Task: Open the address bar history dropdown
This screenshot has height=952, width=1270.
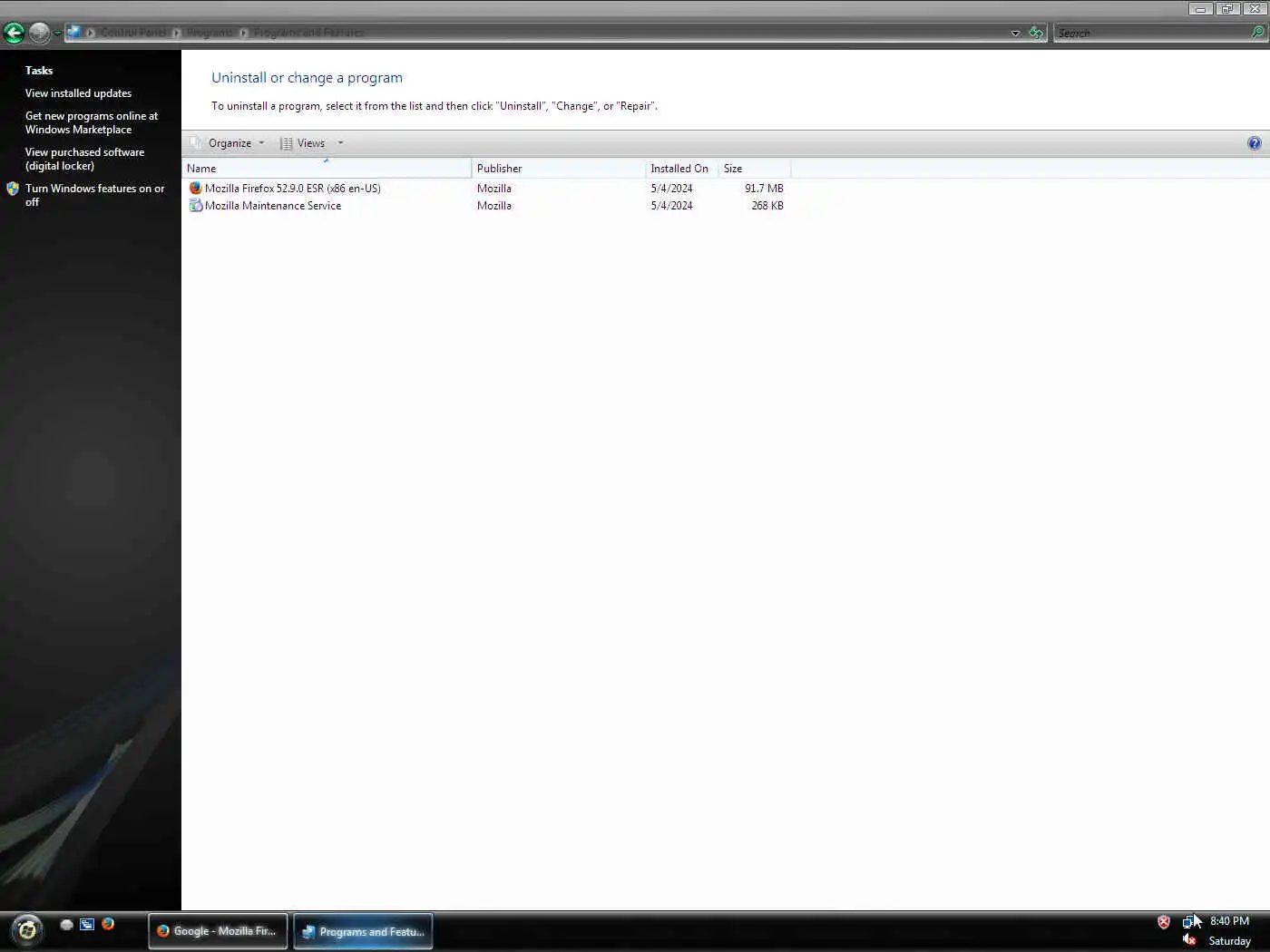Action: [x=1015, y=34]
